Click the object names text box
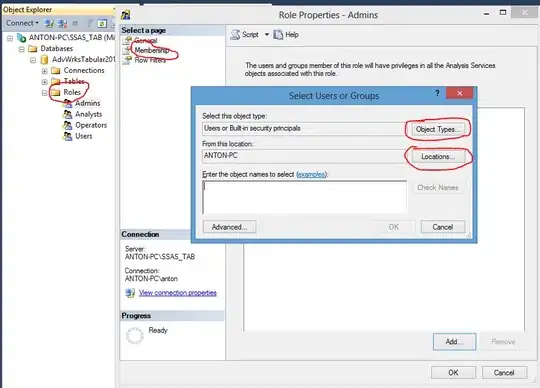540x388 pixels. click(304, 197)
